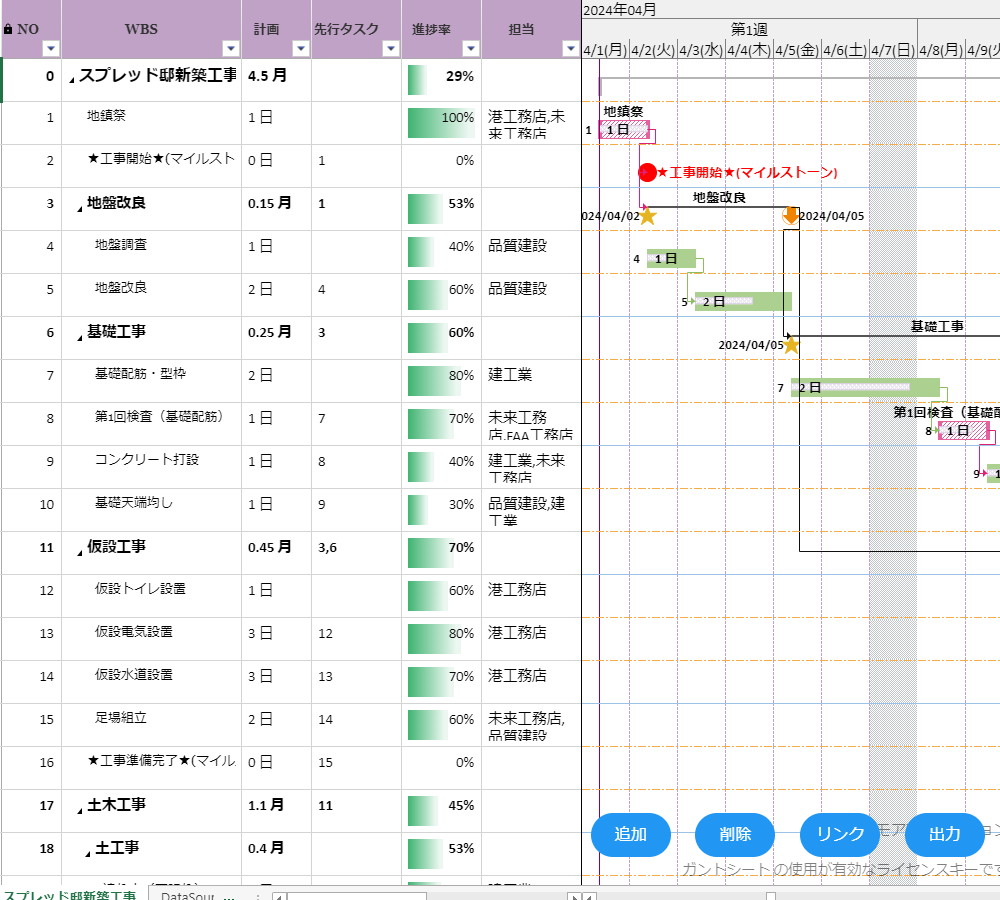The width and height of the screenshot is (1000, 900).
Task: Click the 29% progress bar in row 0
Action: (x=417, y=80)
